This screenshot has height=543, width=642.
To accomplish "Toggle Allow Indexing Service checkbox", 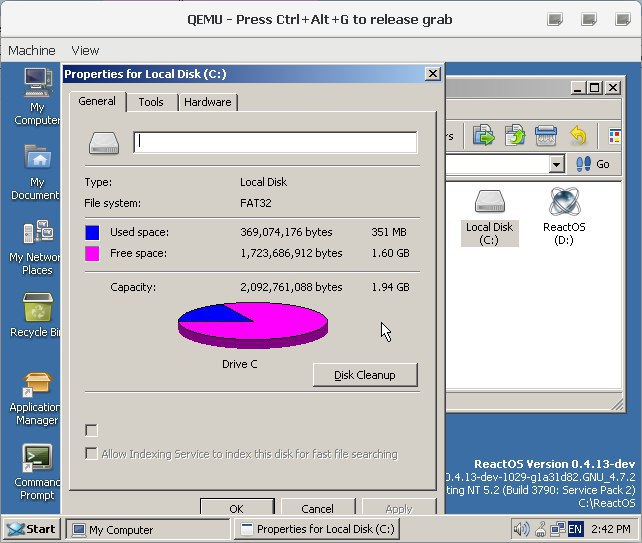I will 91,454.
